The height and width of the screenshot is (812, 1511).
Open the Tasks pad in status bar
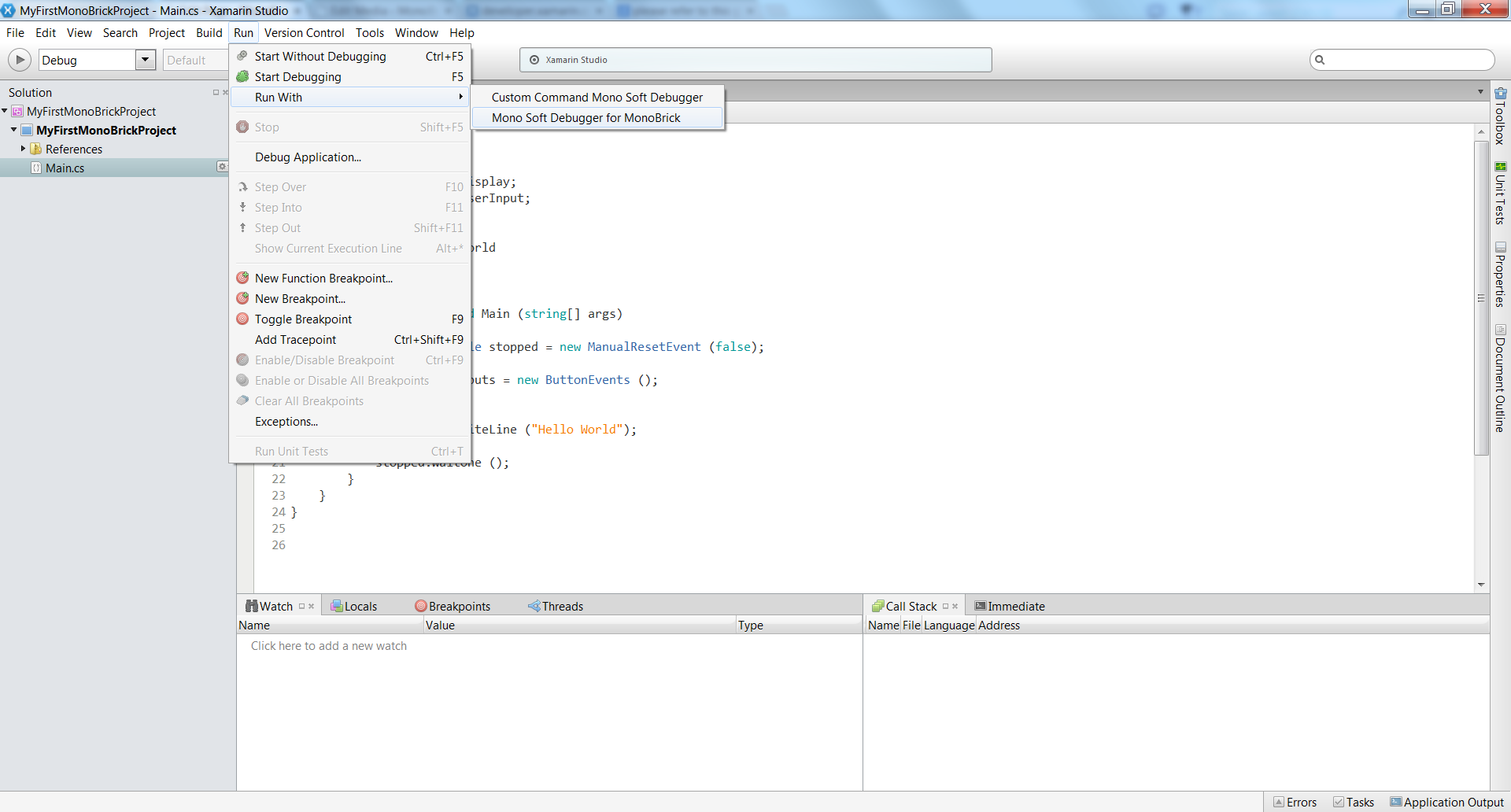1354,802
